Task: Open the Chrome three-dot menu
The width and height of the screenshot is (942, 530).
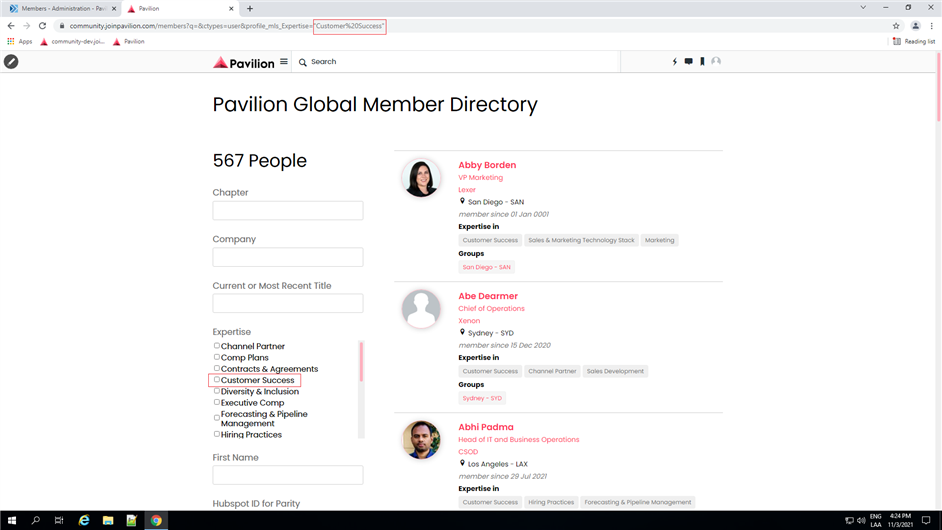Action: coord(931,26)
